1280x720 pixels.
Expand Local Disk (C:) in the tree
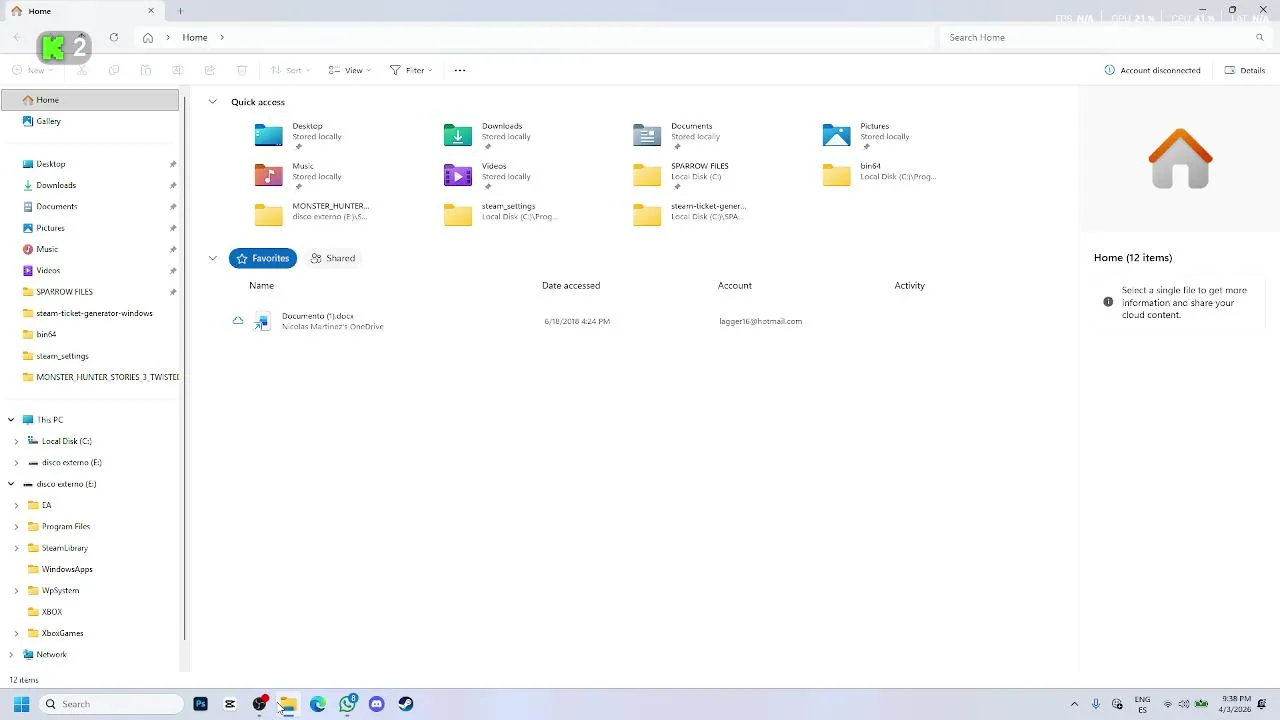pos(16,441)
